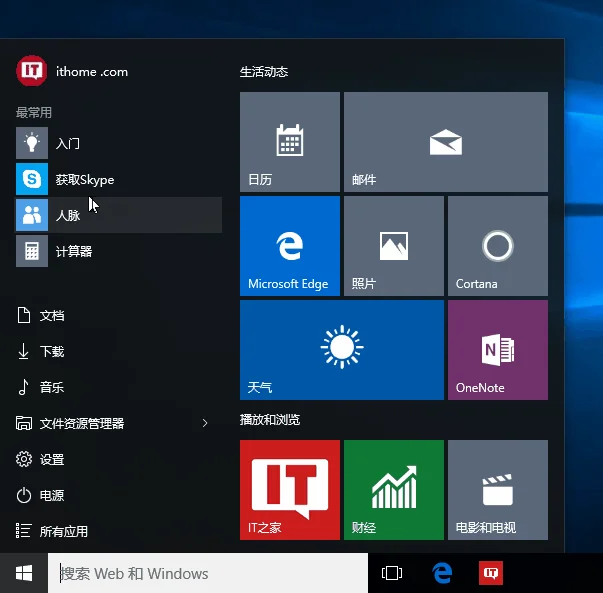Click the 下载 download arrow icon
Screen dimensions: 603x593
(x=23, y=351)
